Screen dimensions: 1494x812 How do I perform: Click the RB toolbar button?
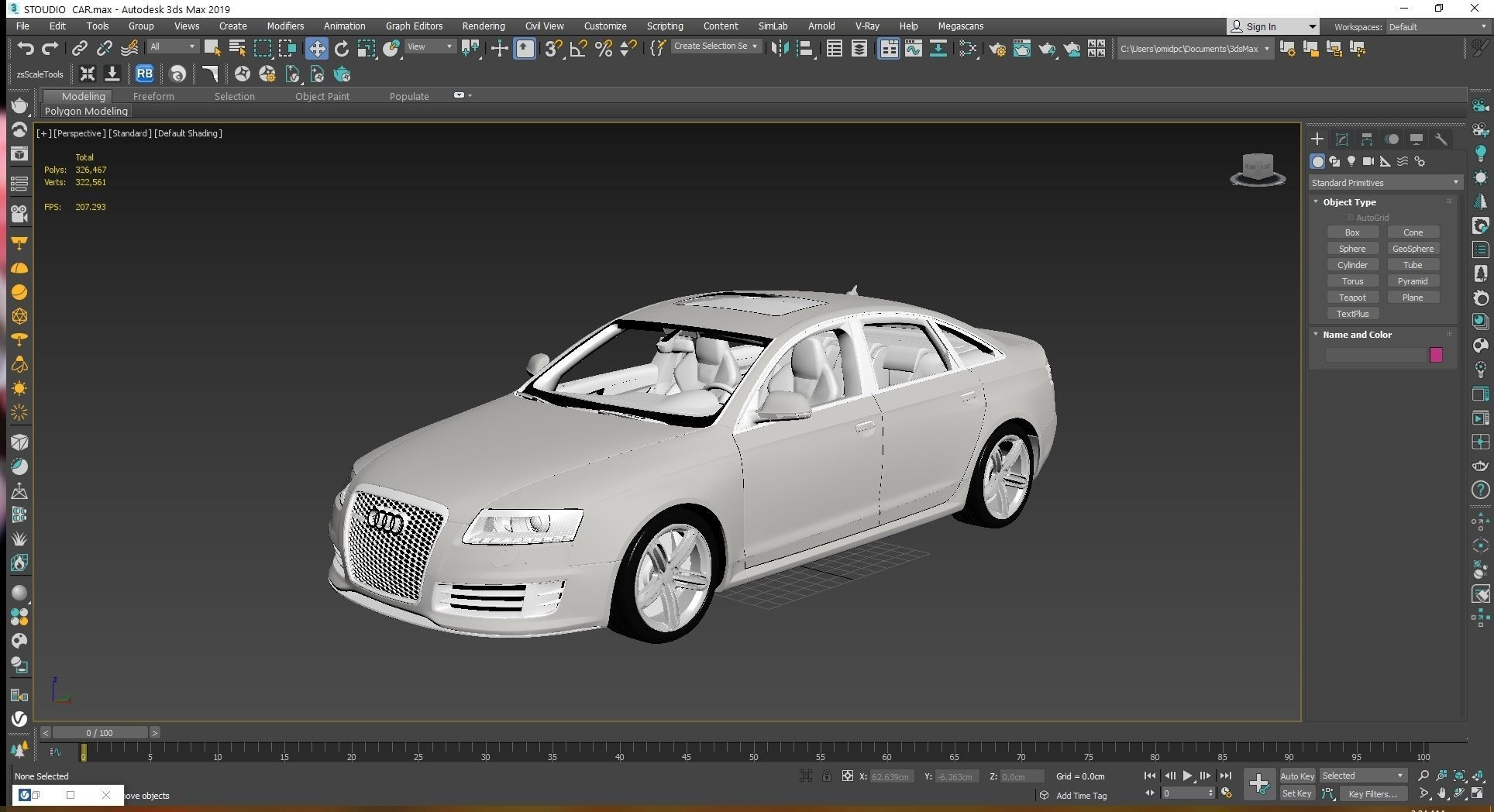(144, 74)
